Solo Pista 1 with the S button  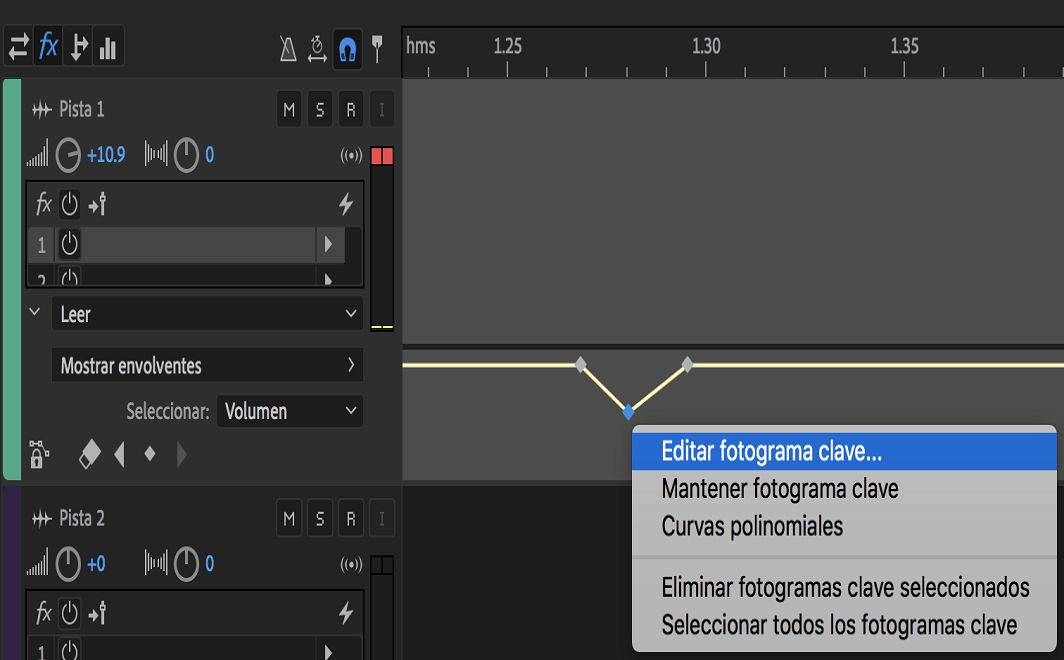pyautogui.click(x=320, y=109)
